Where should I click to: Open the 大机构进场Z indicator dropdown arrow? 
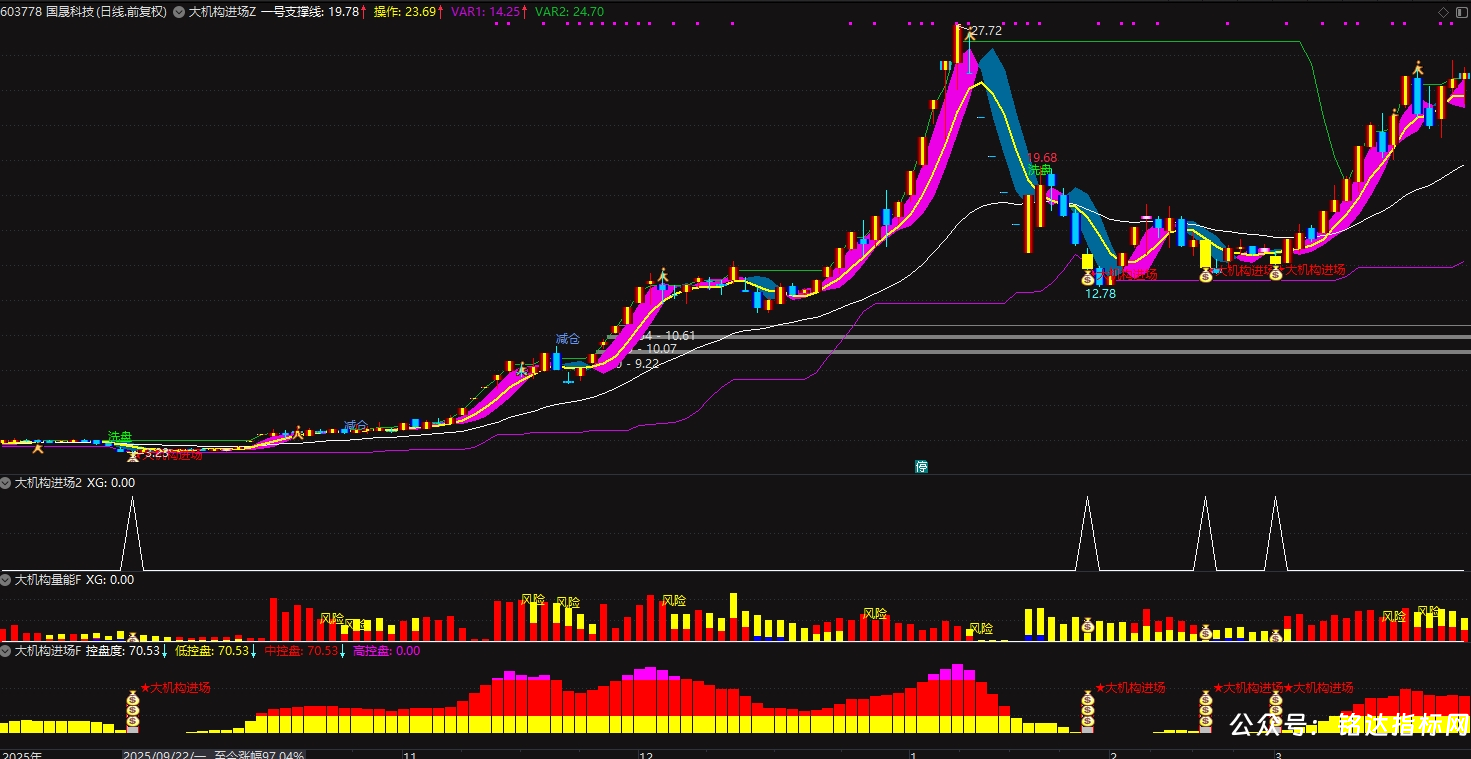coord(179,12)
